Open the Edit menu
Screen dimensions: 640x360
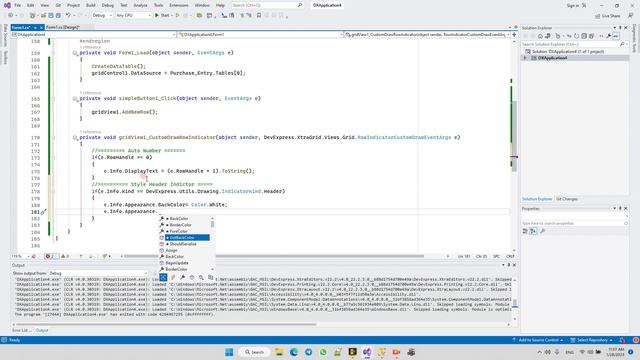(31, 5)
